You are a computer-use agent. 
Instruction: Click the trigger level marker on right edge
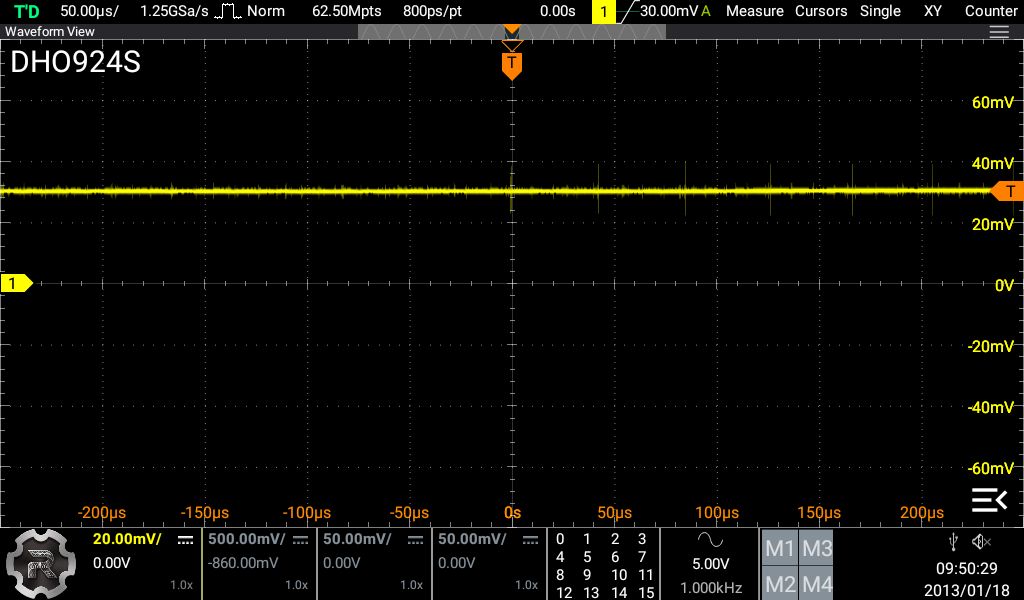pos(1008,191)
